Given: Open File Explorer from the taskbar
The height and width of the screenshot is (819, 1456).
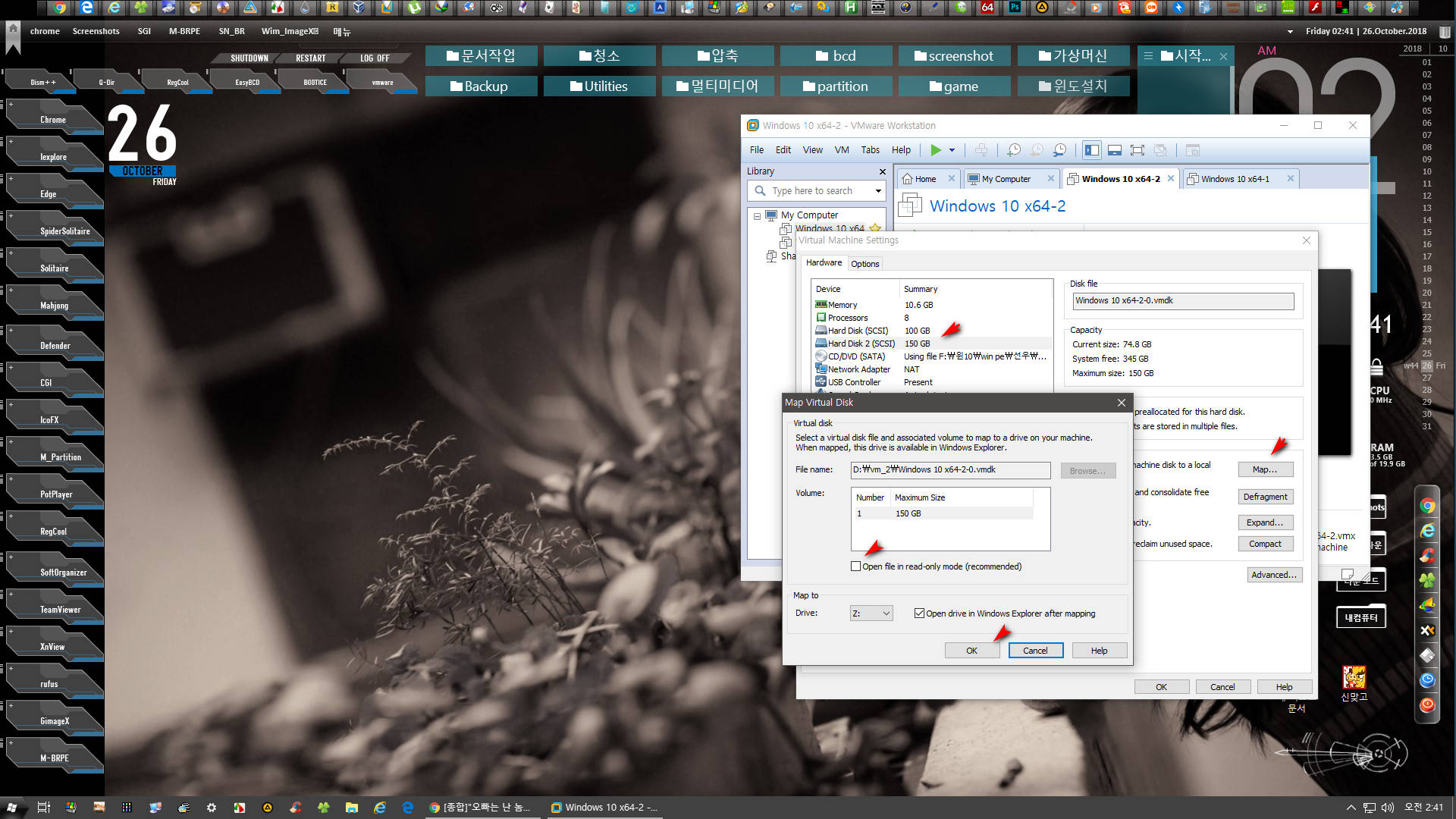Looking at the screenshot, I should tap(351, 808).
